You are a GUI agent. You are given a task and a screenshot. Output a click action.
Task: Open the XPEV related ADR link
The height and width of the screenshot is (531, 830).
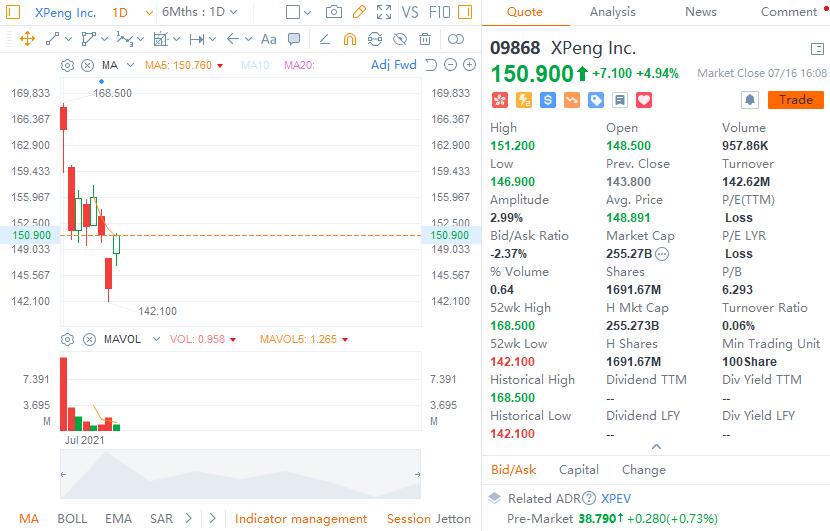(x=616, y=499)
